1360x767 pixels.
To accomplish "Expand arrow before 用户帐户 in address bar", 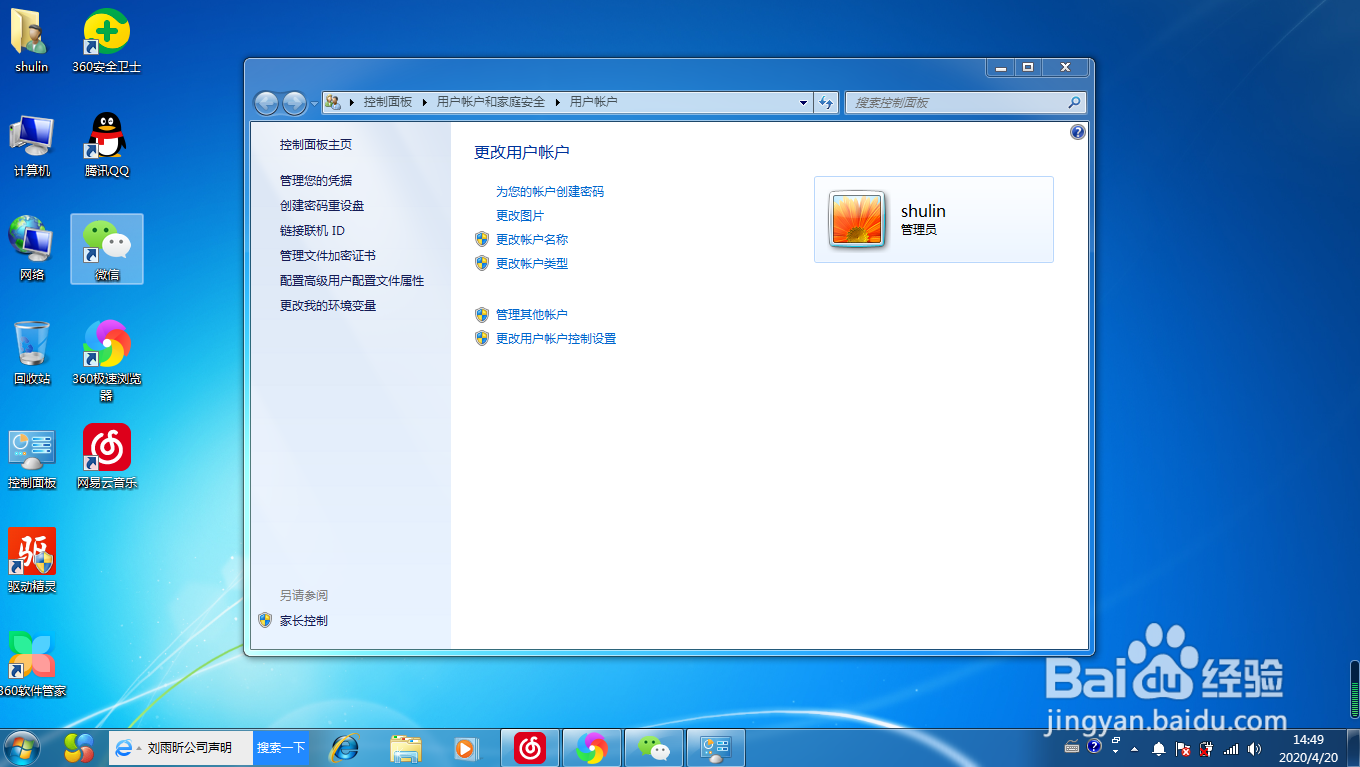I will pyautogui.click(x=558, y=102).
